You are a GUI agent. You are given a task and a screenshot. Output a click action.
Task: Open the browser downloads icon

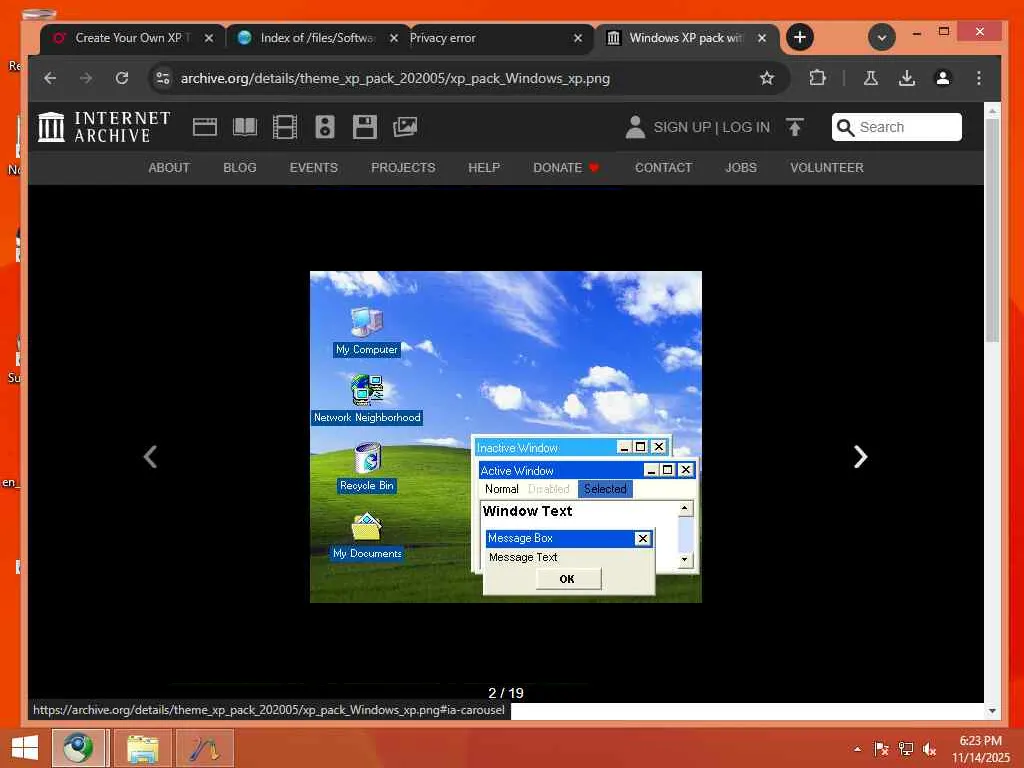tap(906, 78)
